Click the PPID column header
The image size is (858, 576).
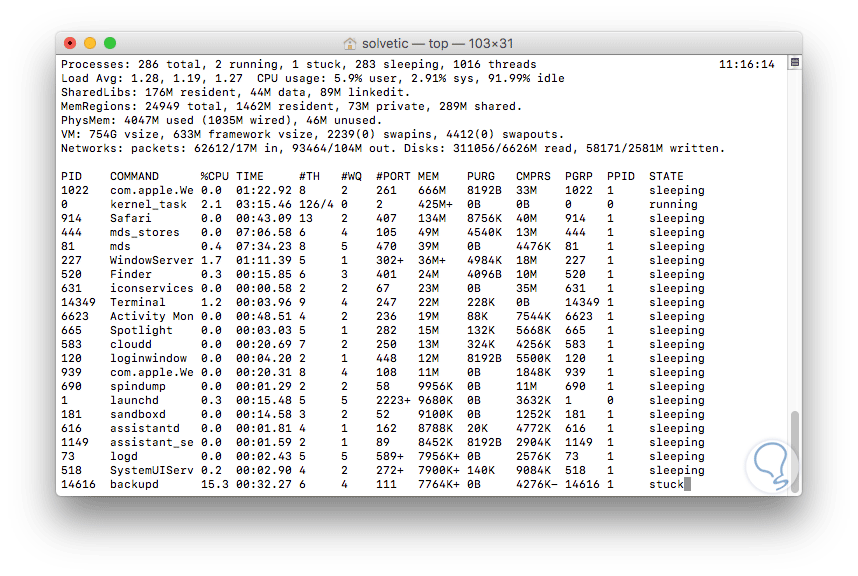pyautogui.click(x=621, y=176)
